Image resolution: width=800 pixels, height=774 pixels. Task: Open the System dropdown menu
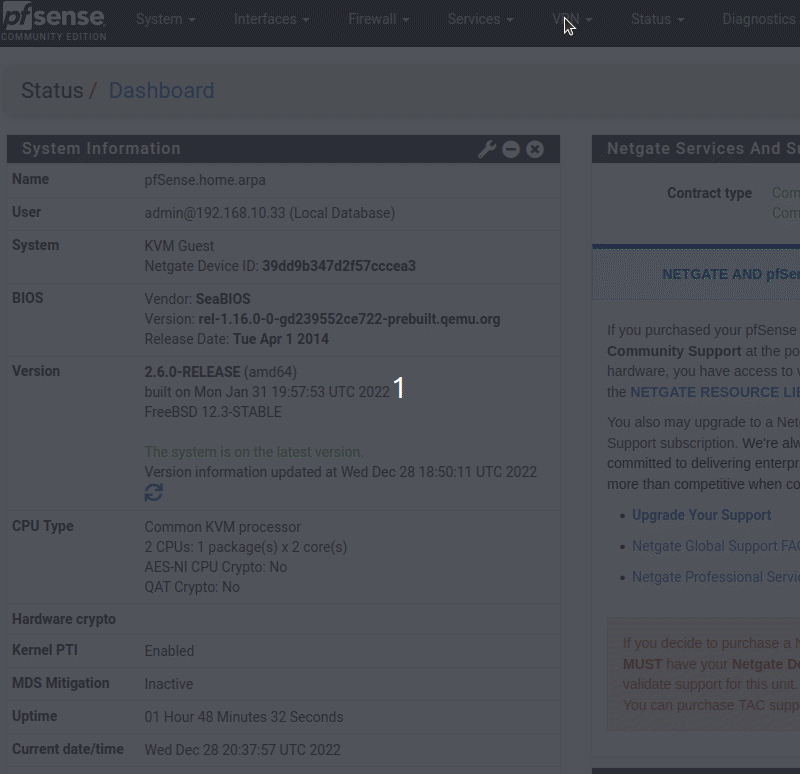coord(165,19)
